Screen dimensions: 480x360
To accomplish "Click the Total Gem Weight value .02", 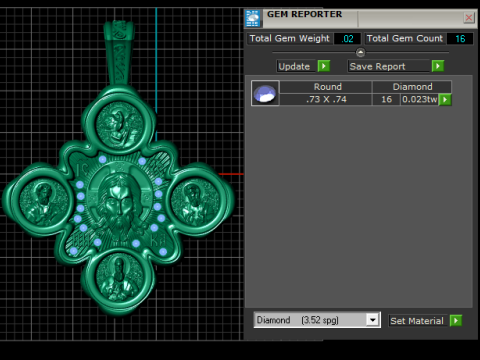I will 347,39.
